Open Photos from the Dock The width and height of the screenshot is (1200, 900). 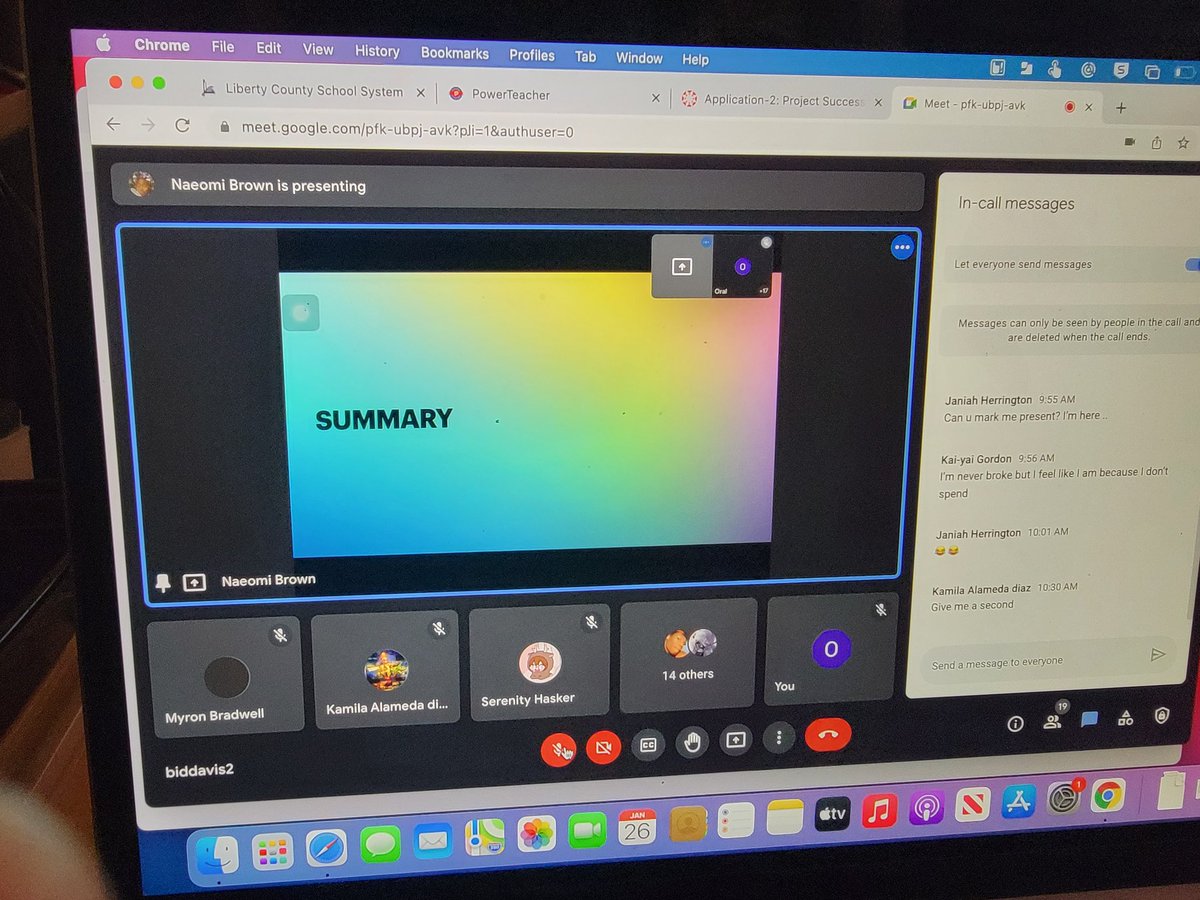(x=537, y=834)
